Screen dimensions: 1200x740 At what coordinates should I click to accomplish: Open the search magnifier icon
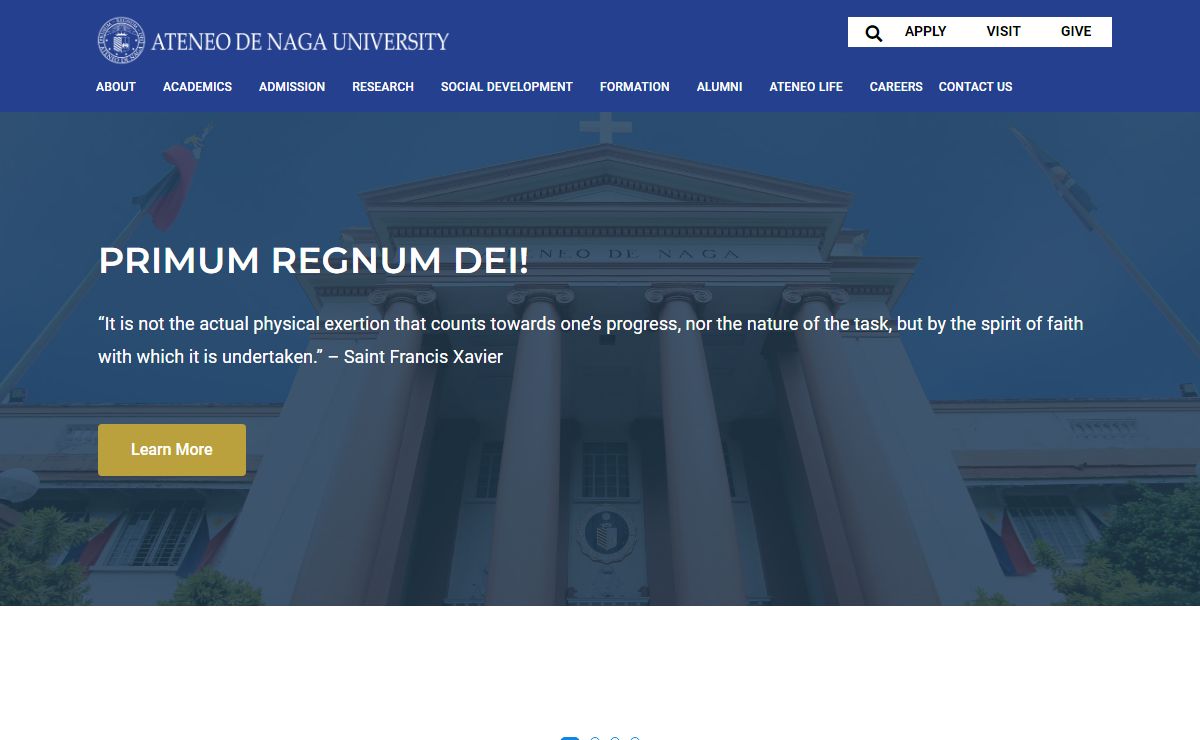coord(874,33)
